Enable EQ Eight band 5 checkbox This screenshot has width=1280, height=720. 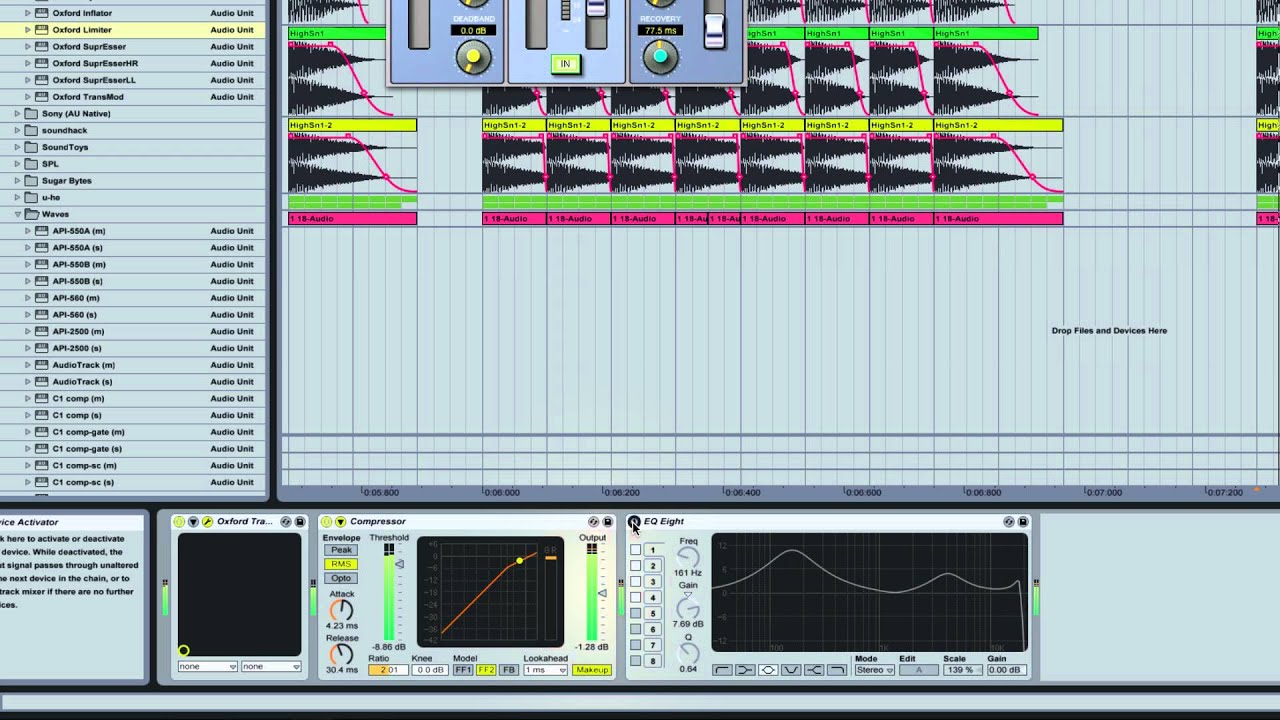635,614
